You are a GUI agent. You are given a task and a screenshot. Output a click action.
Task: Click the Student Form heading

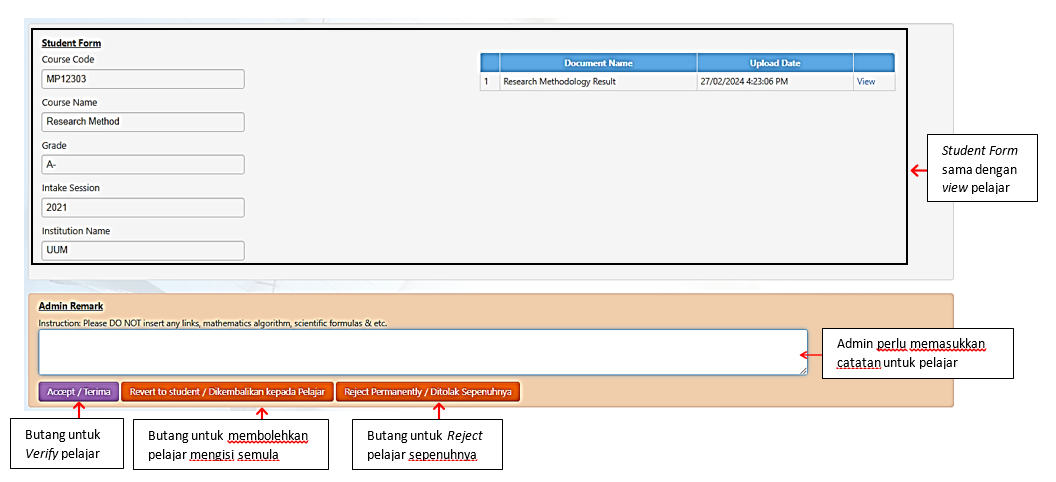71,43
